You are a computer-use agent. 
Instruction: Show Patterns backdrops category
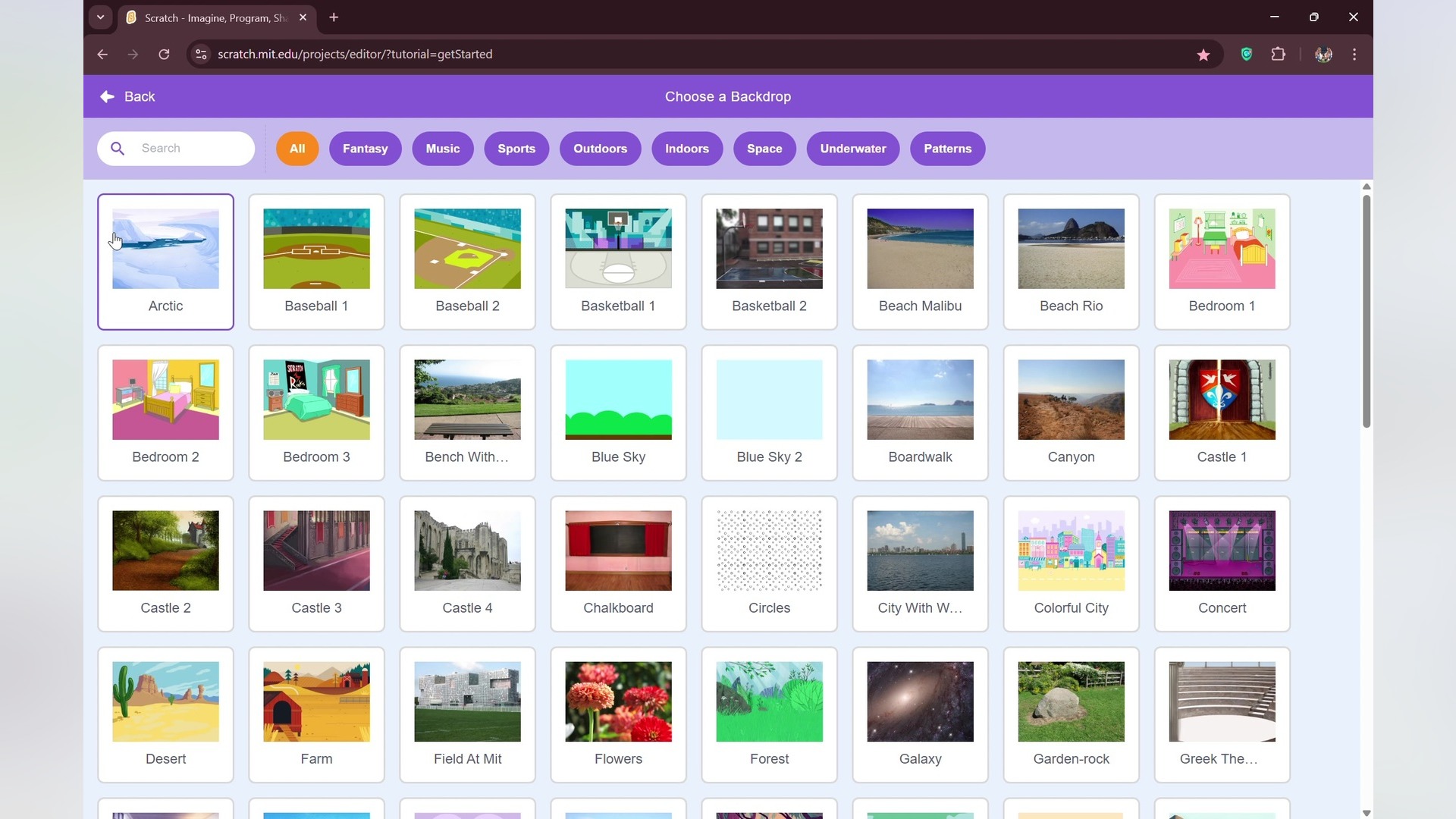tap(948, 149)
